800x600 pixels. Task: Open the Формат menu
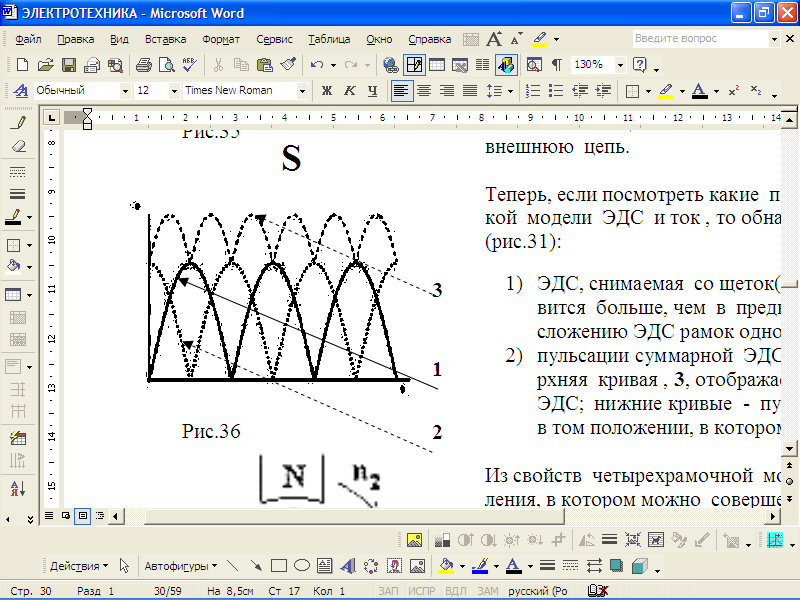[221, 39]
